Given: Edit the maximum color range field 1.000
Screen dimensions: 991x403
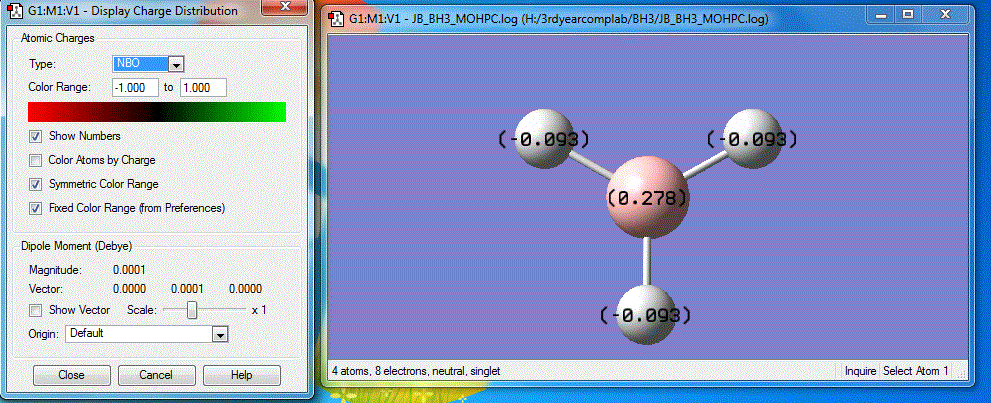Looking at the screenshot, I should pyautogui.click(x=204, y=87).
